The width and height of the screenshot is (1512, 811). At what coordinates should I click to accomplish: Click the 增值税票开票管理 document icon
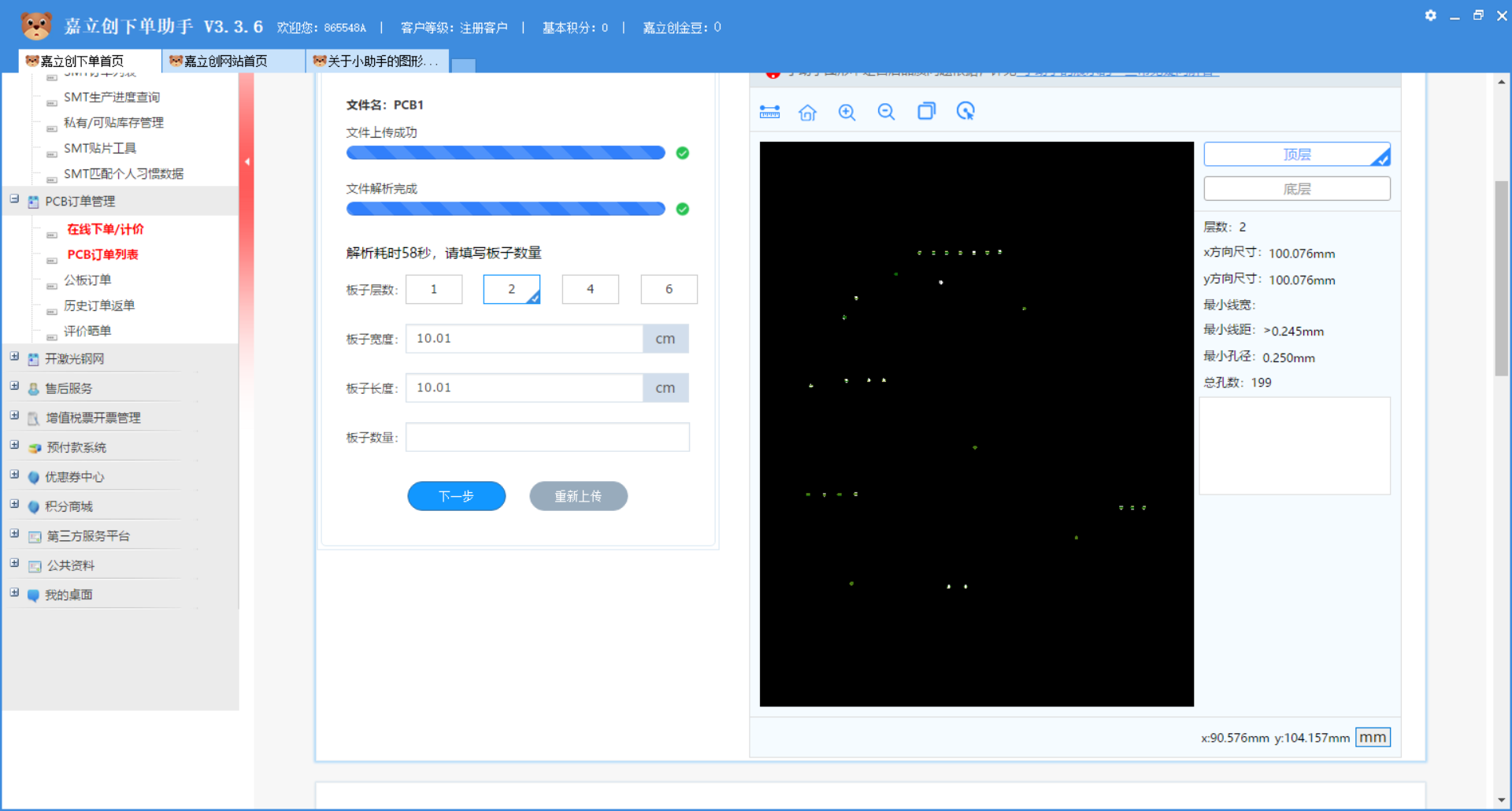(x=33, y=418)
